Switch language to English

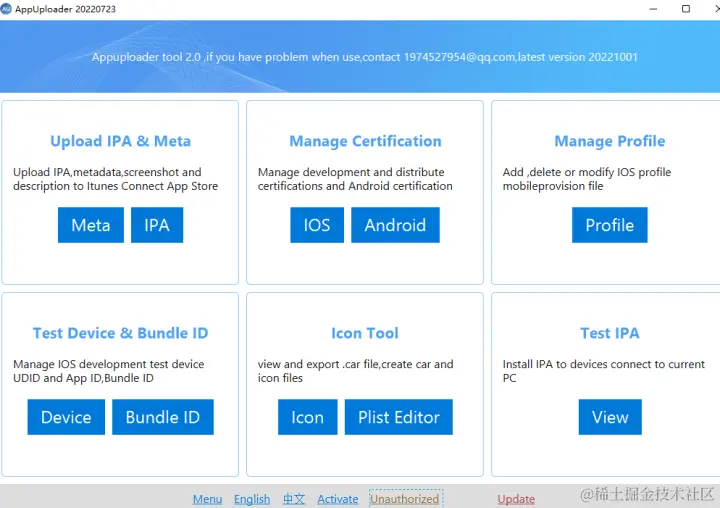tap(252, 499)
